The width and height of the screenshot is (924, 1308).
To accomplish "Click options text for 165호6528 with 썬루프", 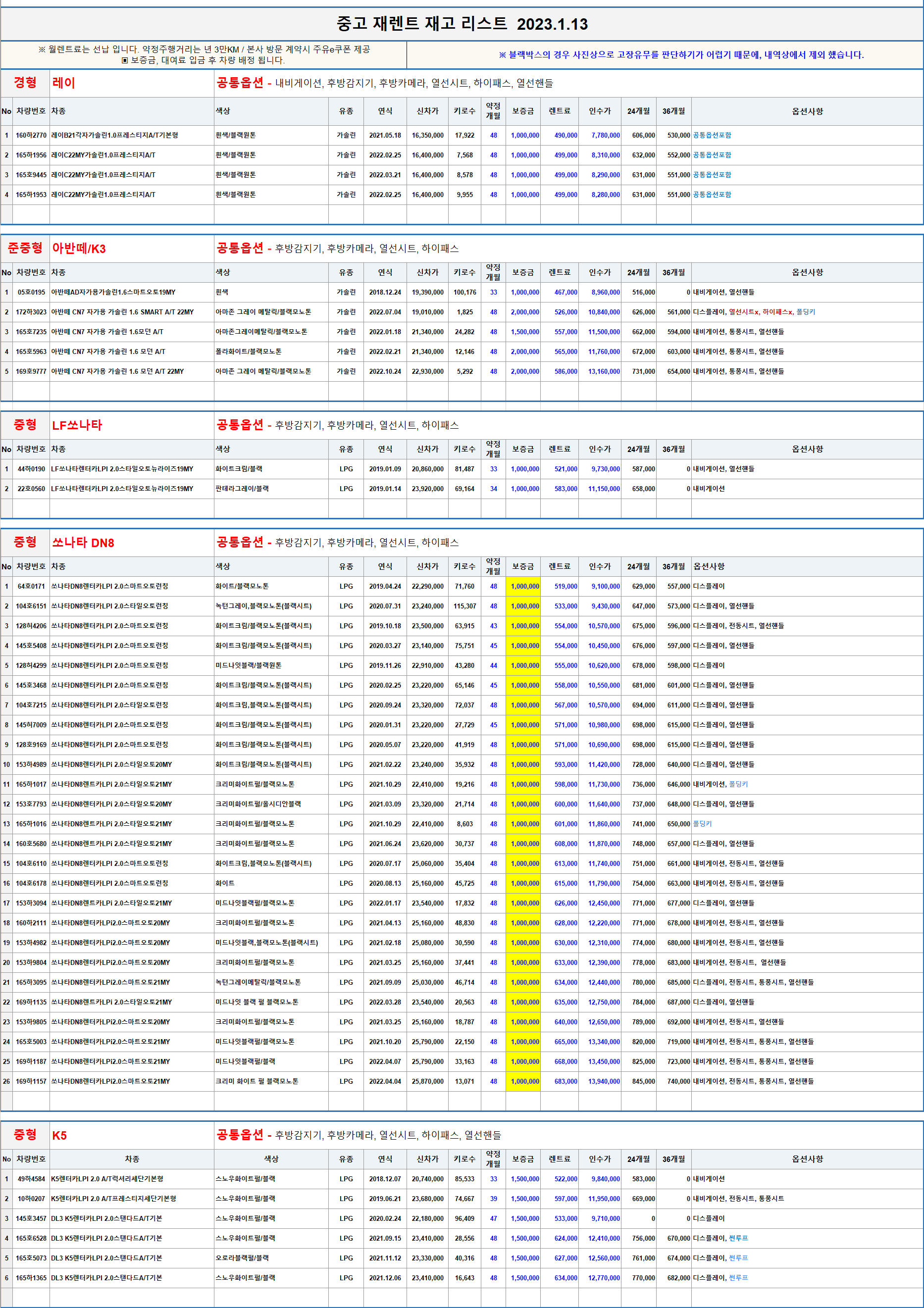I will click(x=720, y=1239).
